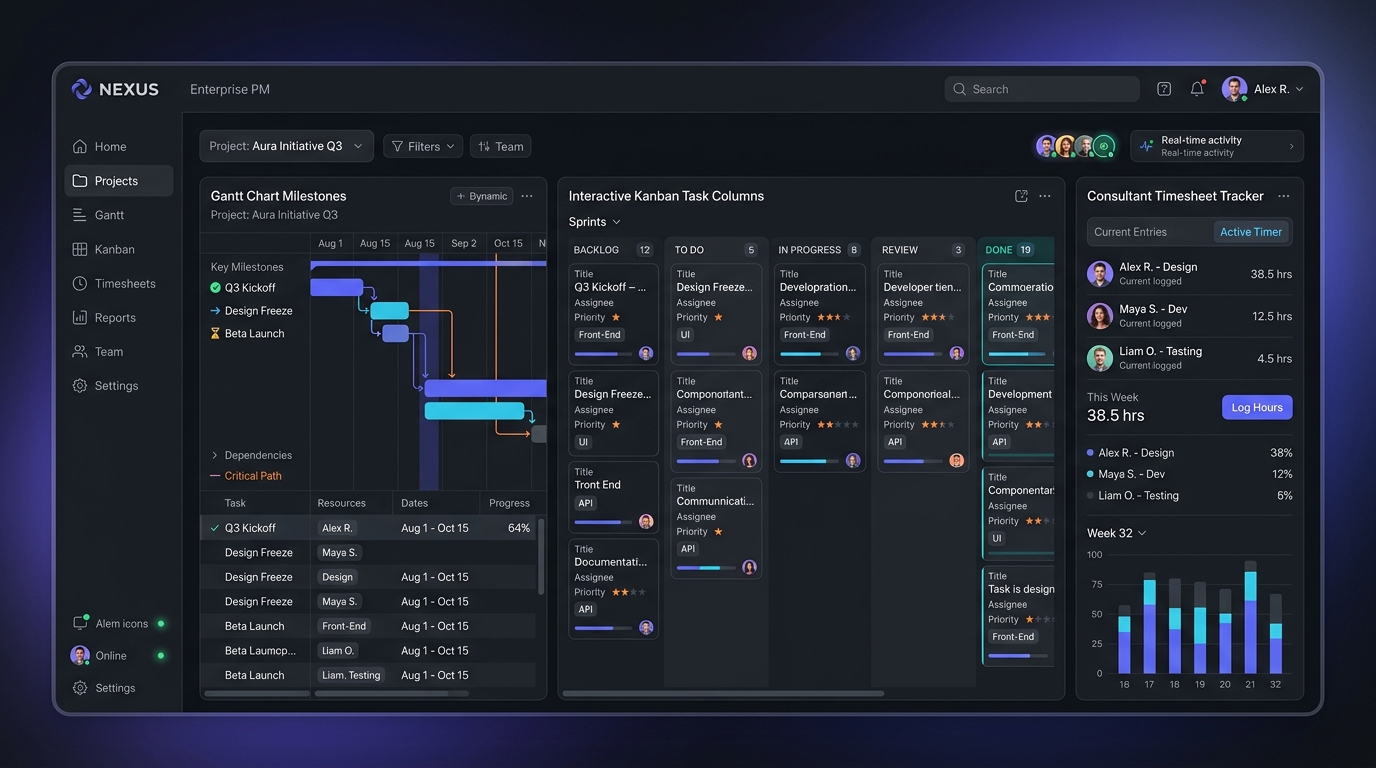Click Documentati... card priority stars

click(629, 592)
